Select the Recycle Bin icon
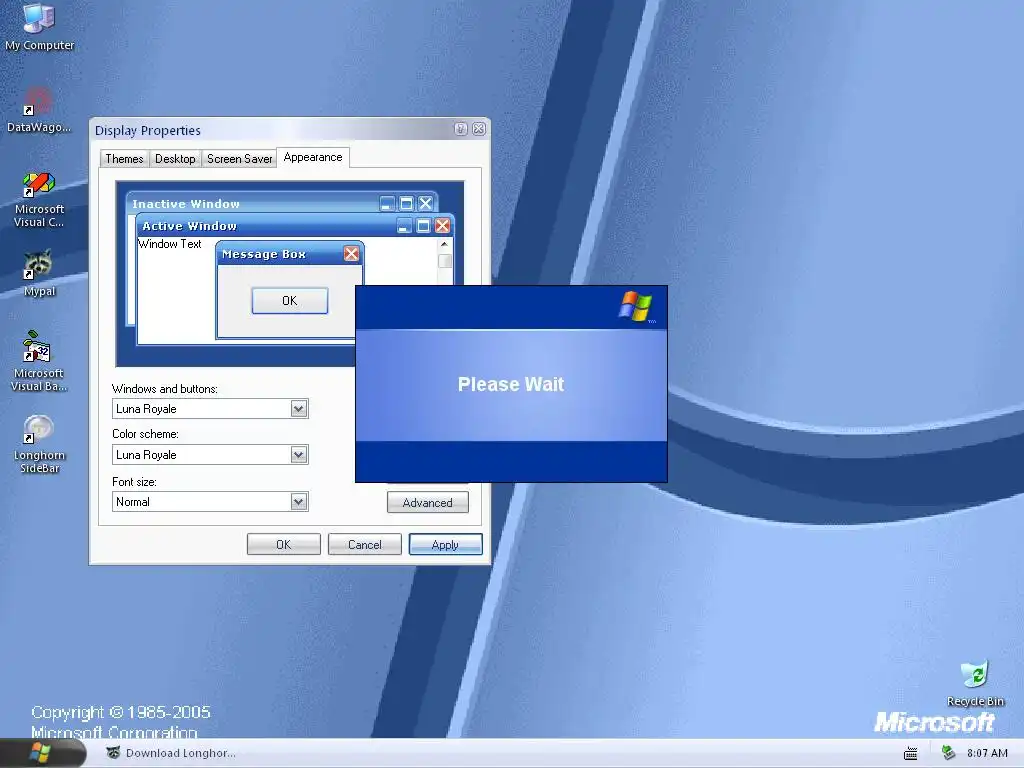 (x=976, y=683)
